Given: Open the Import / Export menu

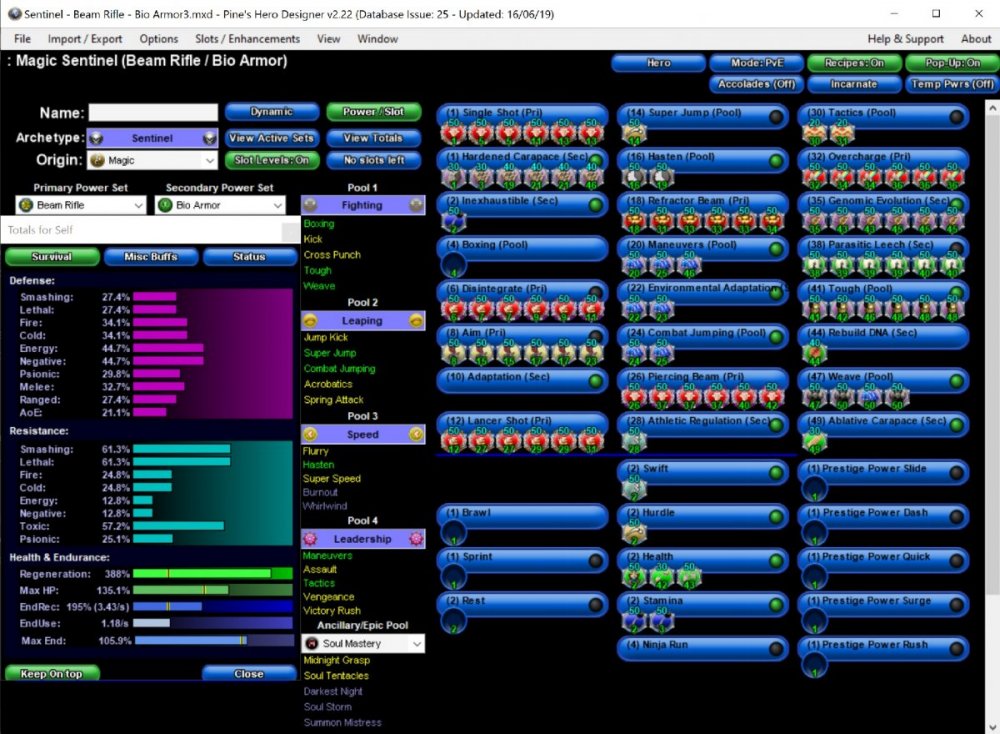Looking at the screenshot, I should point(85,39).
